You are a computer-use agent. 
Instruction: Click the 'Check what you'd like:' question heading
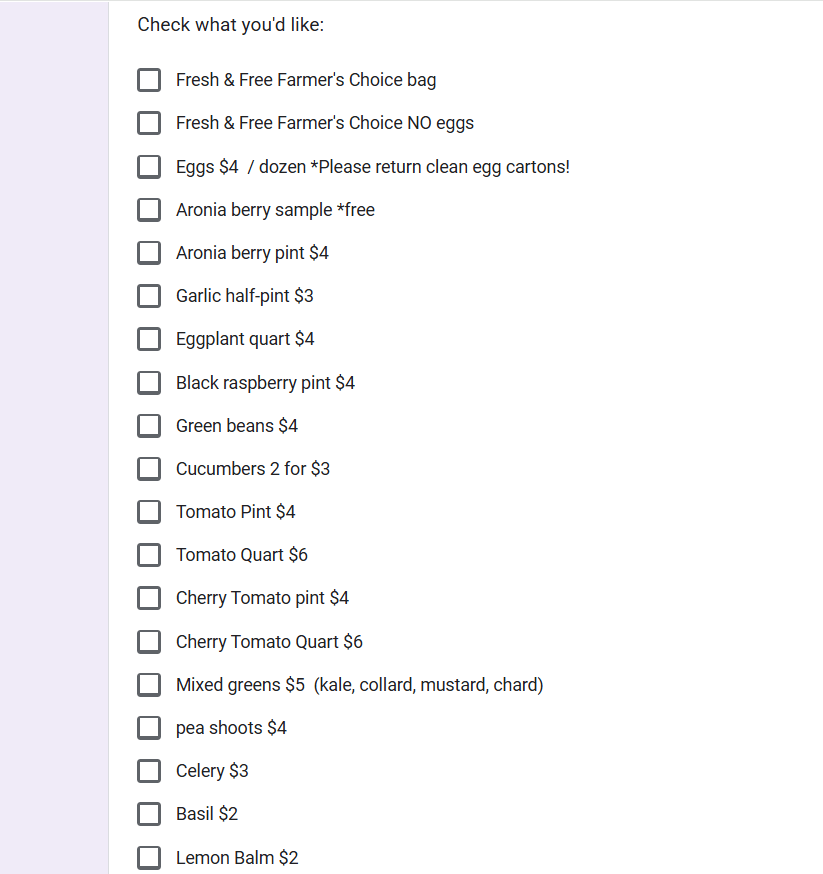coord(231,25)
